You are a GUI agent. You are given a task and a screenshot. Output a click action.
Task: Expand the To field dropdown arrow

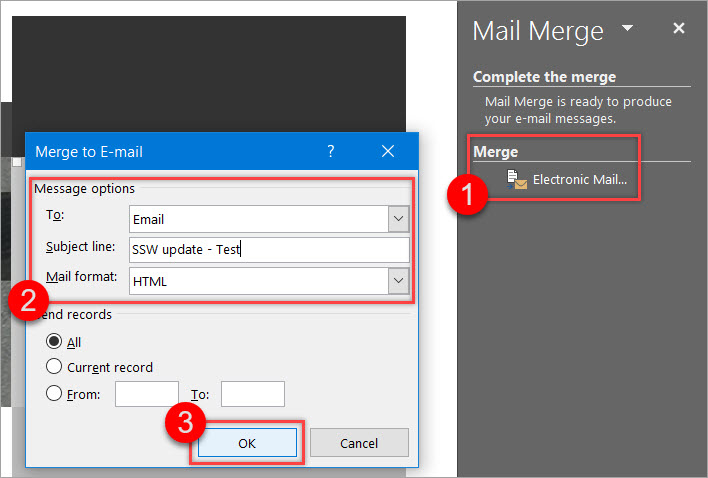(x=398, y=219)
